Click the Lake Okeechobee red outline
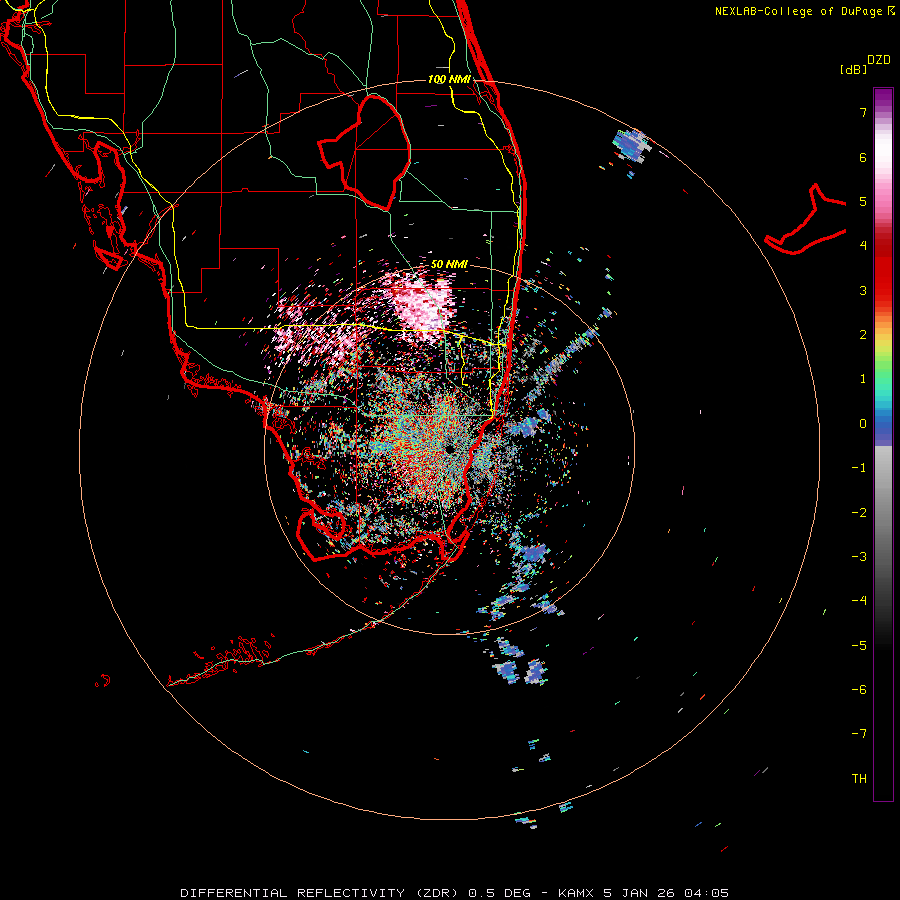This screenshot has width=900, height=900. [x=365, y=152]
